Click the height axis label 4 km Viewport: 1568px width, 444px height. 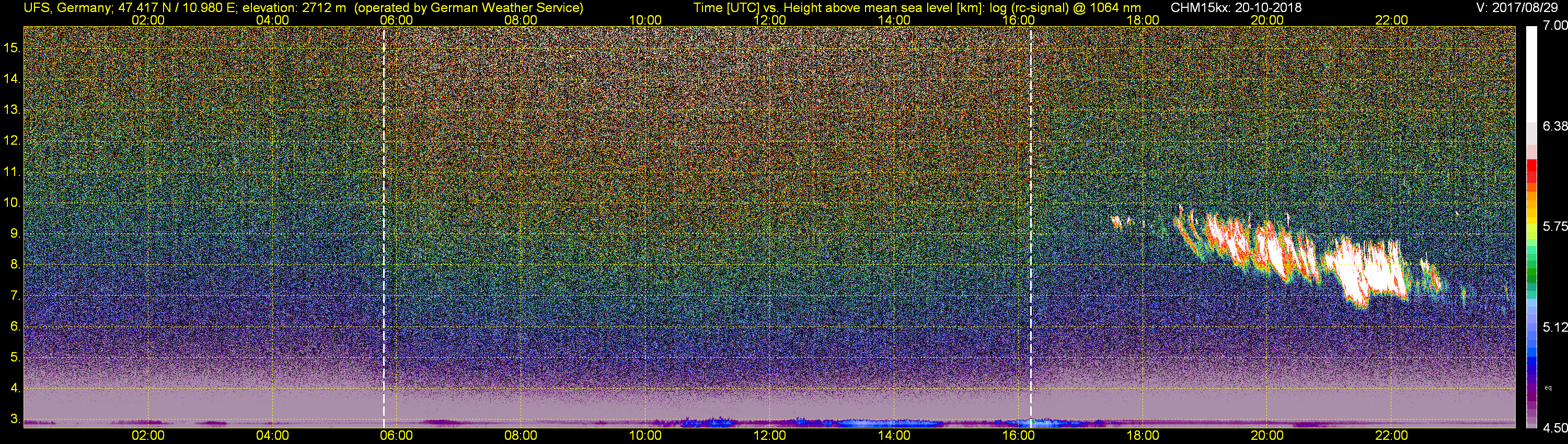15,388
